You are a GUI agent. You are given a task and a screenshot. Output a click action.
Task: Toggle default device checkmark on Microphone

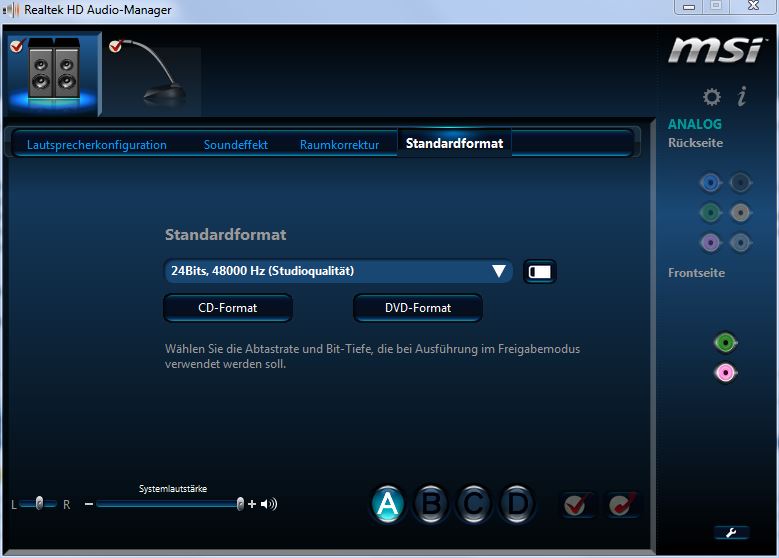coord(116,46)
